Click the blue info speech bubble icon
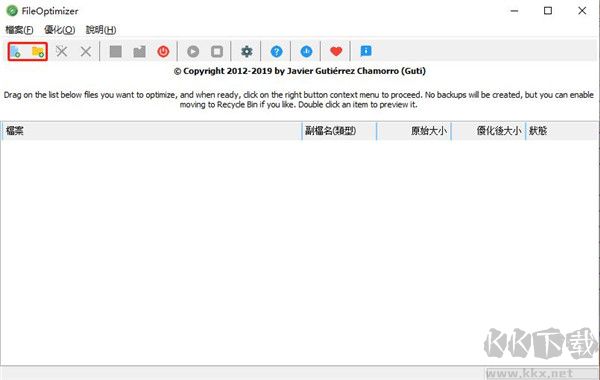600x380 pixels. pos(366,51)
